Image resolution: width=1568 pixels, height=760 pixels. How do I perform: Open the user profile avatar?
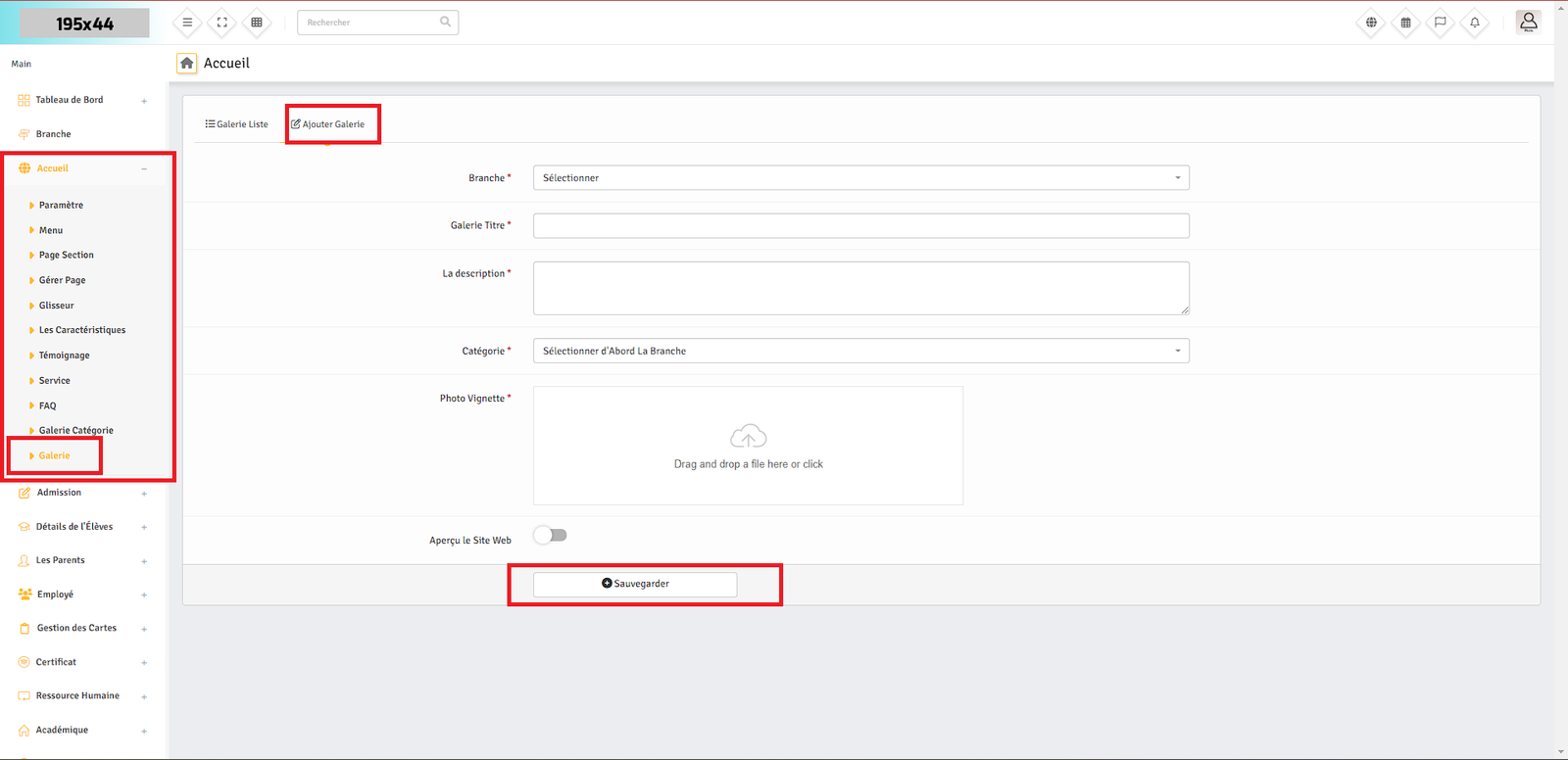point(1528,22)
